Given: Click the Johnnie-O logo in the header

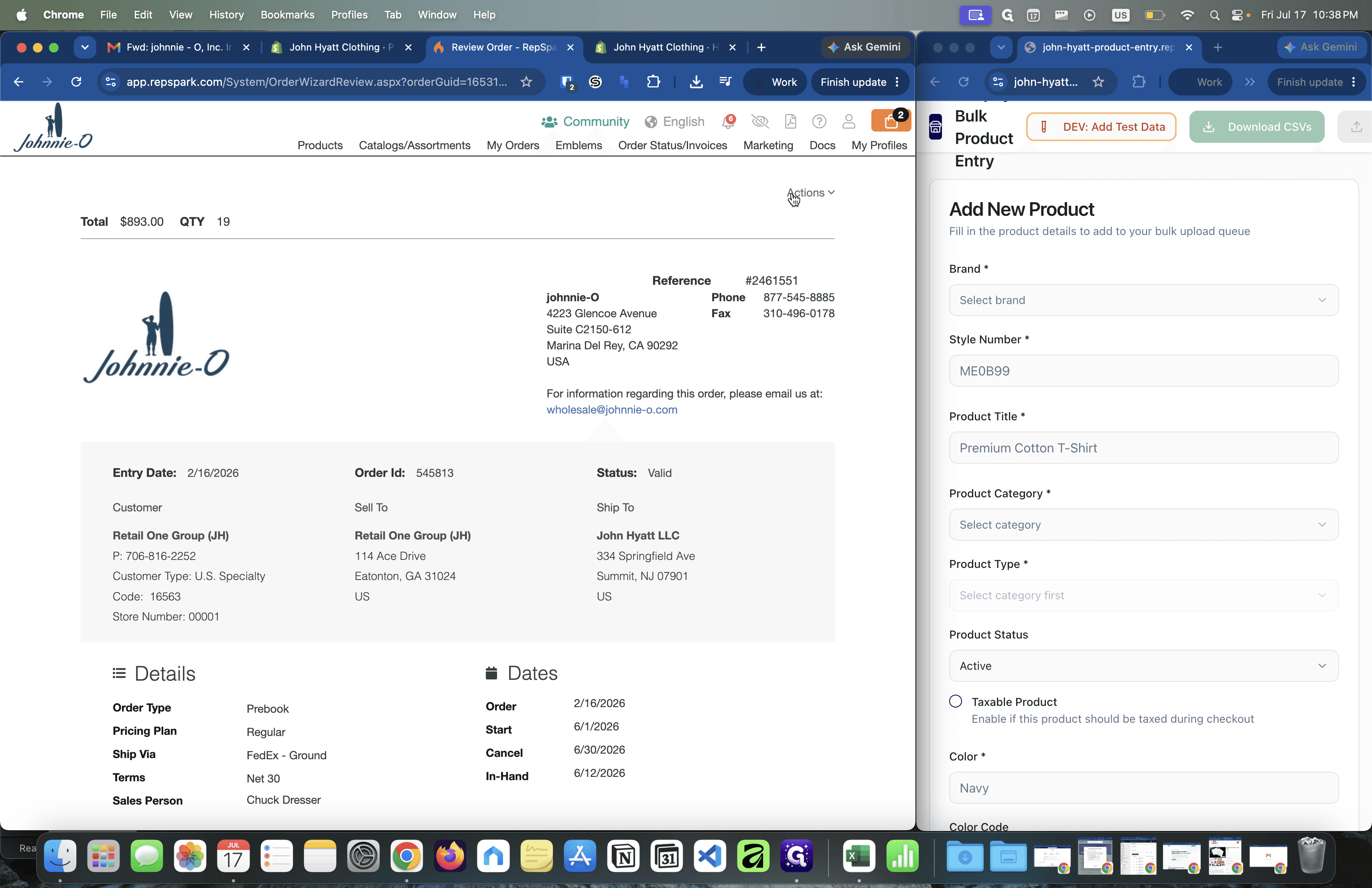Looking at the screenshot, I should (x=53, y=128).
